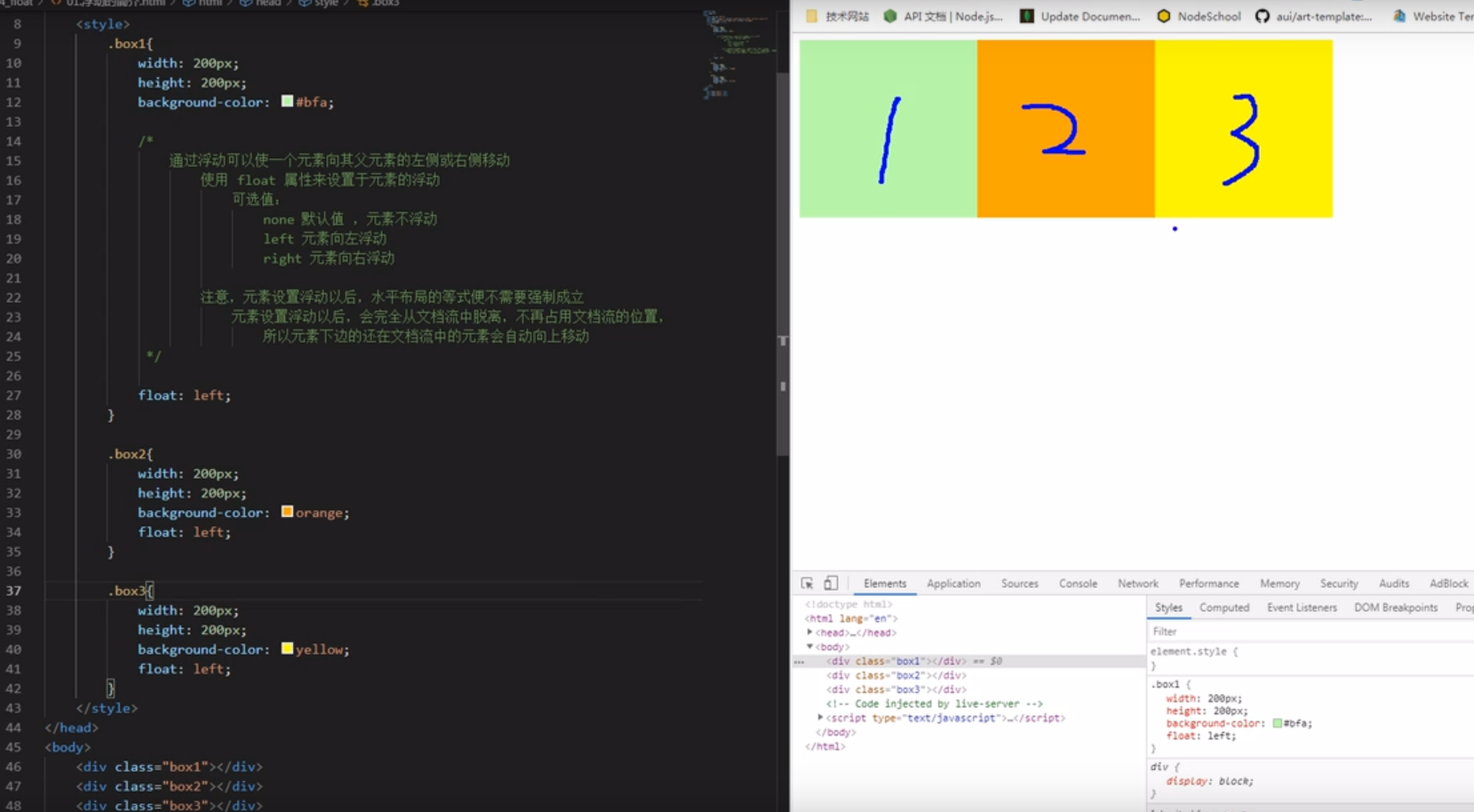Click the ellipsis beside the selected box1 DOM node
The height and width of the screenshot is (812, 1474).
click(x=799, y=662)
